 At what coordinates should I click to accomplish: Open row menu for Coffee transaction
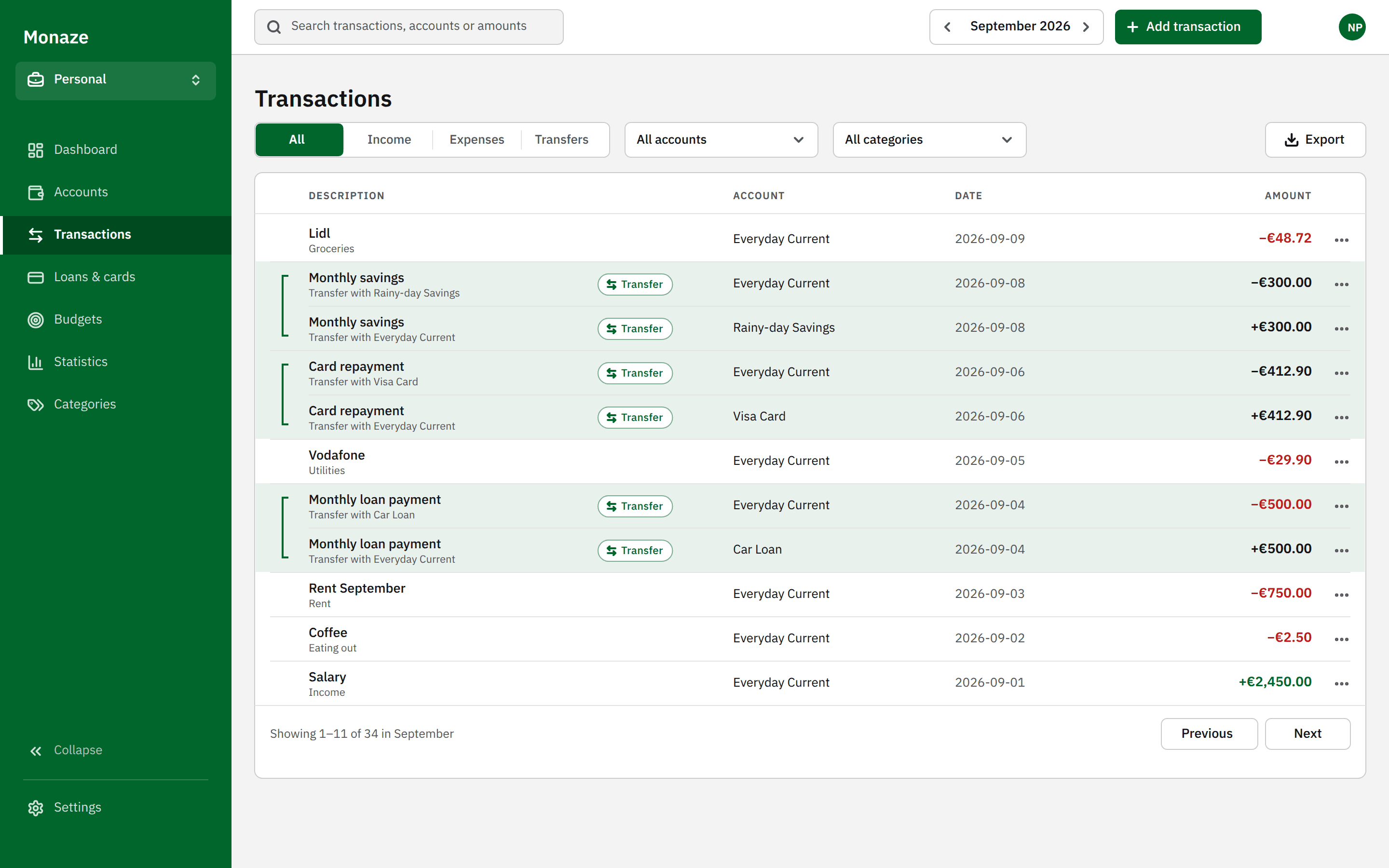click(x=1341, y=639)
